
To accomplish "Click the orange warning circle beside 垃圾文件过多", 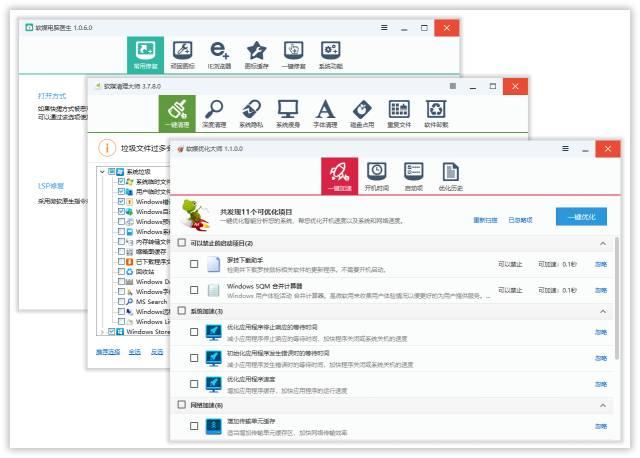I will pyautogui.click(x=107, y=148).
